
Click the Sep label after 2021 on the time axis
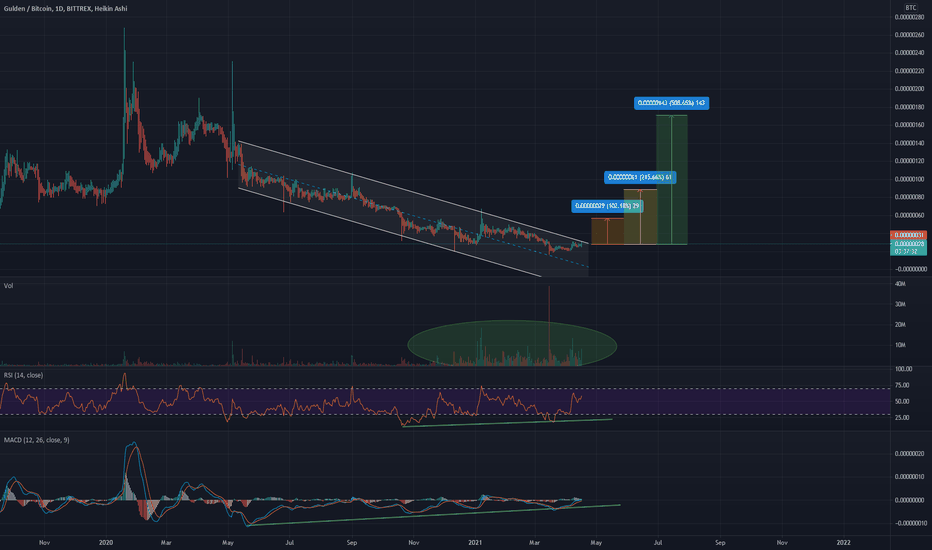pyautogui.click(x=720, y=542)
